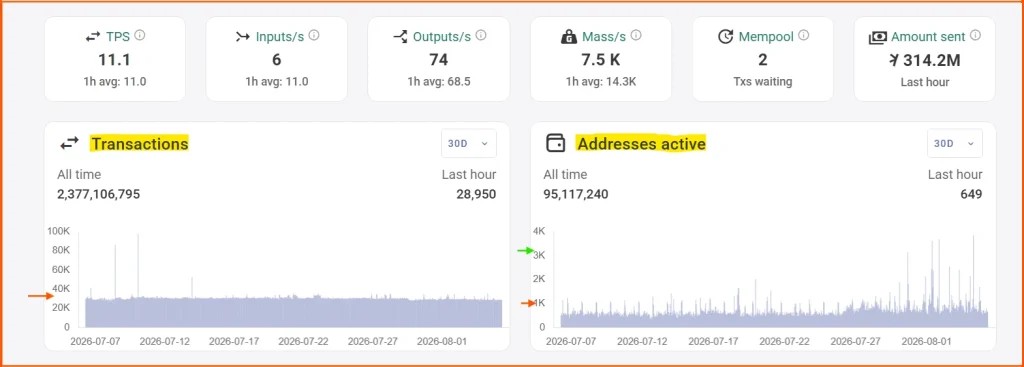Click the TPS info icon
Image resolution: width=1024 pixels, height=367 pixels.
point(139,35)
